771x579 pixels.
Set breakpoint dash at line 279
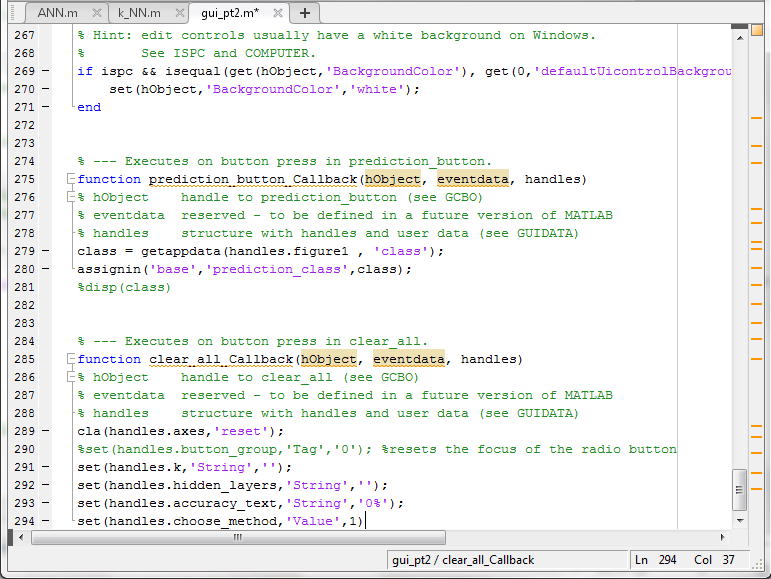coord(45,251)
